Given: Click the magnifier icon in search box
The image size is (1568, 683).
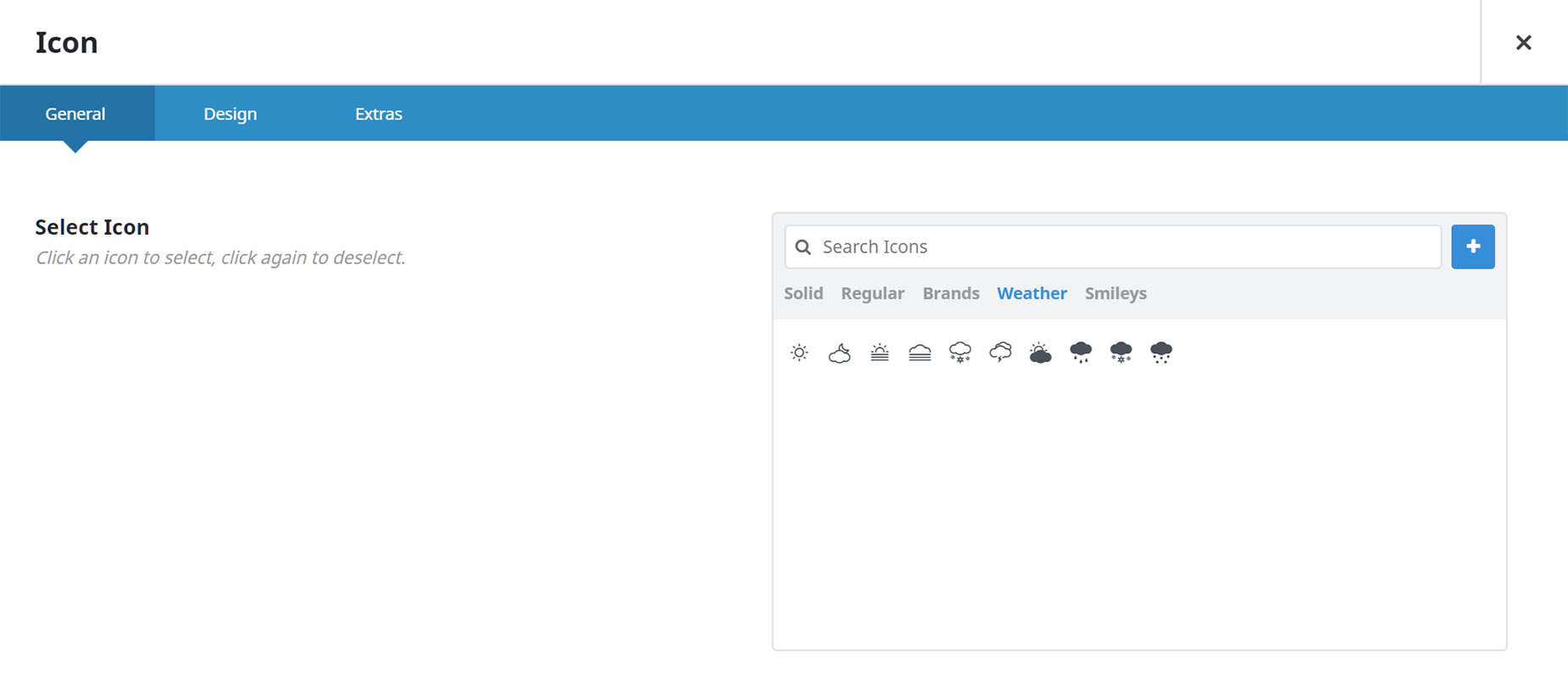Looking at the screenshot, I should click(x=803, y=247).
